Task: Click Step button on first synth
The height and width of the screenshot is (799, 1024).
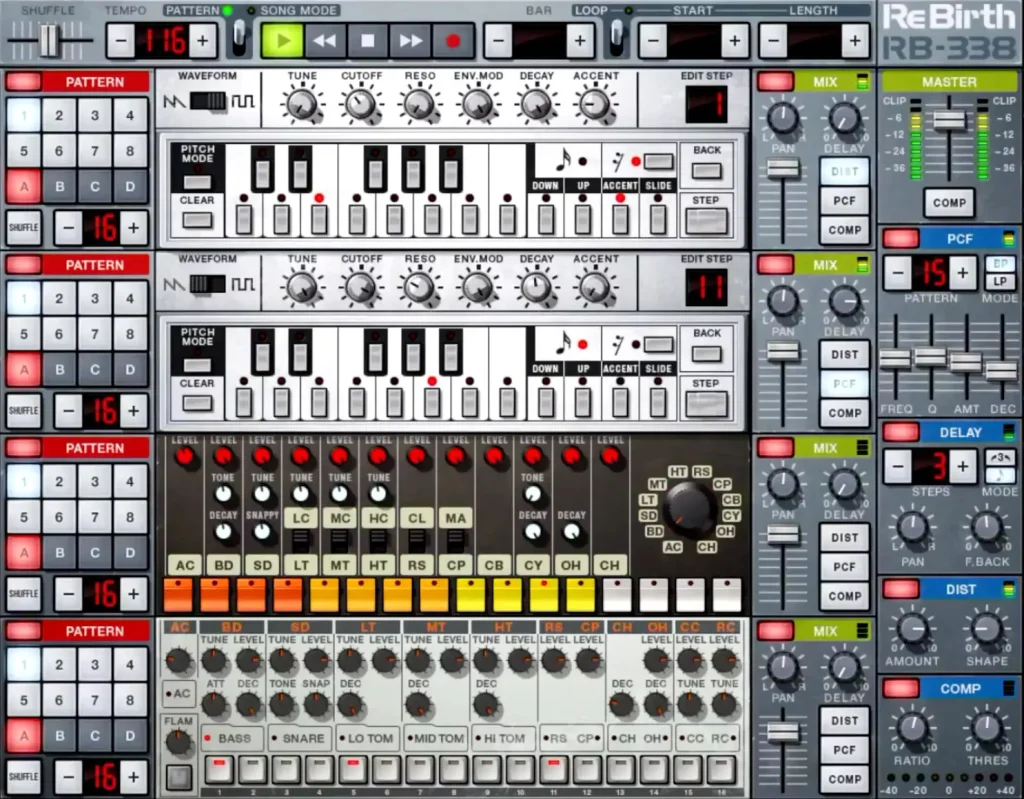Action: click(707, 221)
